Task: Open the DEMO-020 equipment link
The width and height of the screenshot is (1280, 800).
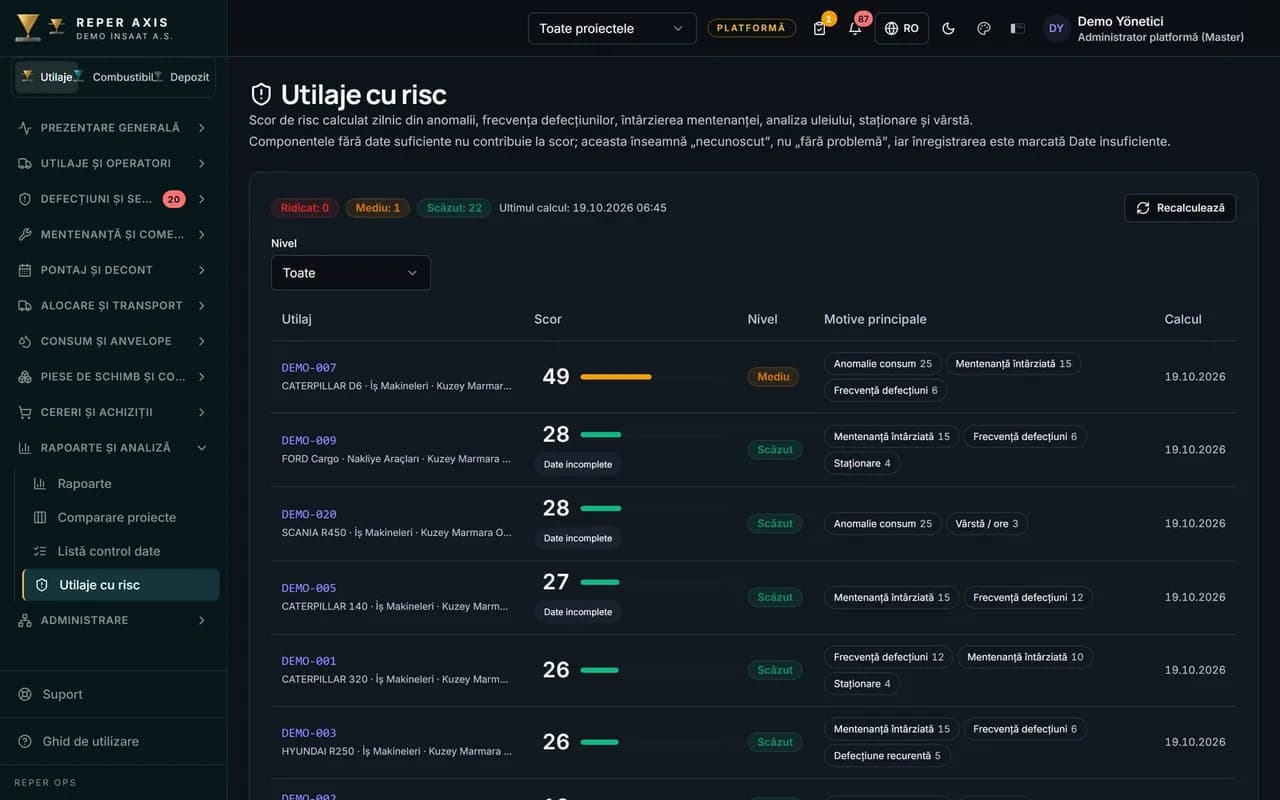Action: [x=309, y=514]
